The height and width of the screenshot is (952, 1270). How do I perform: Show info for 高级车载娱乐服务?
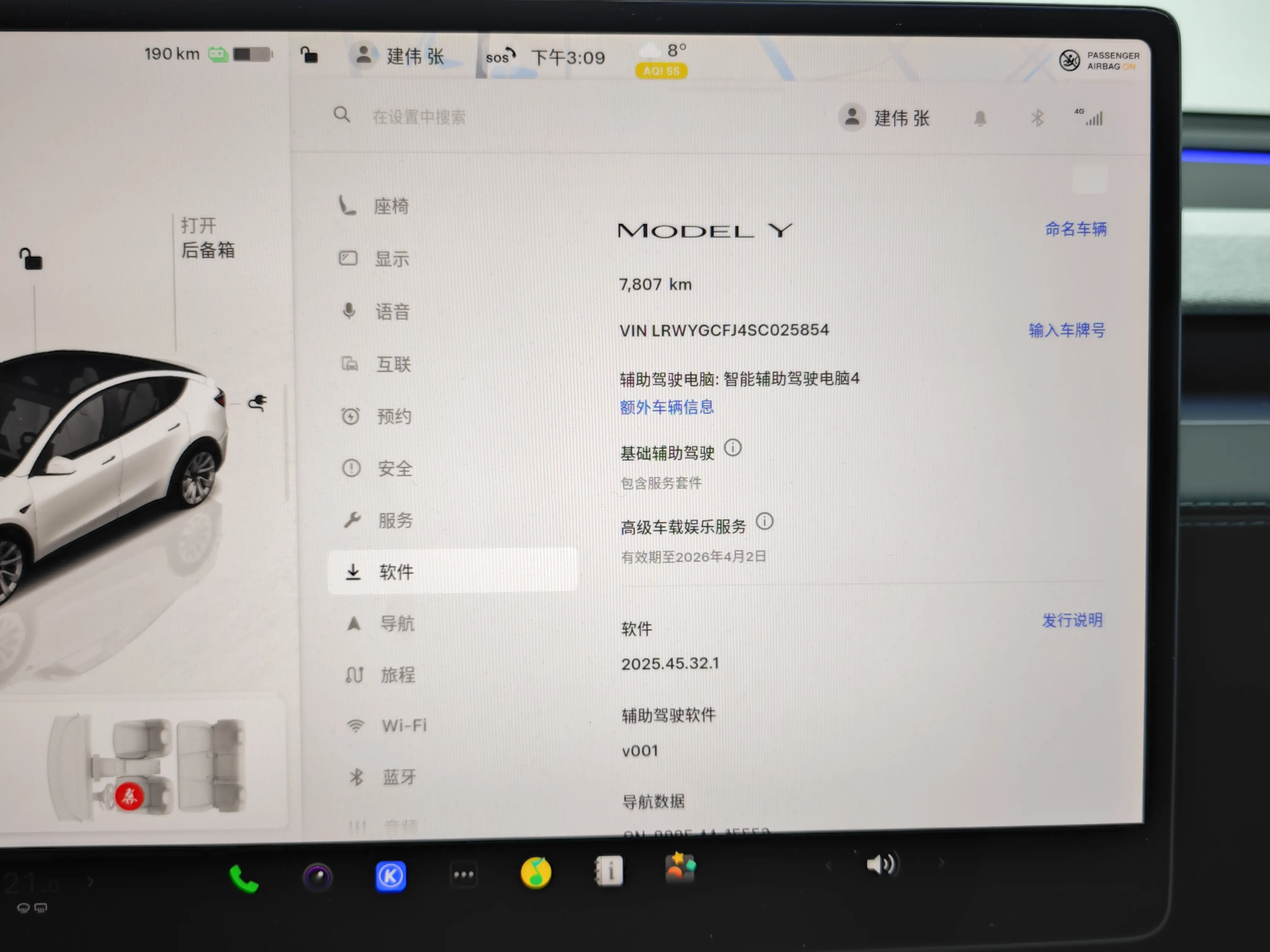click(764, 522)
